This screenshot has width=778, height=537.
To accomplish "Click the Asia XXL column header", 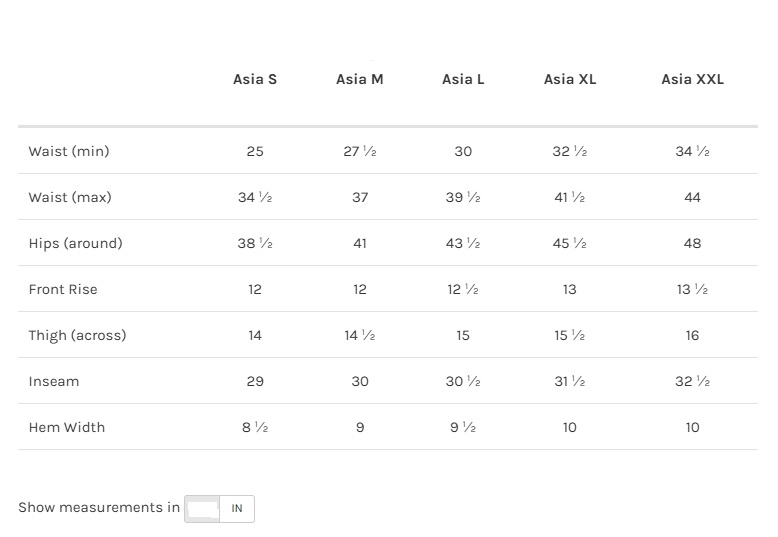I will coord(692,79).
